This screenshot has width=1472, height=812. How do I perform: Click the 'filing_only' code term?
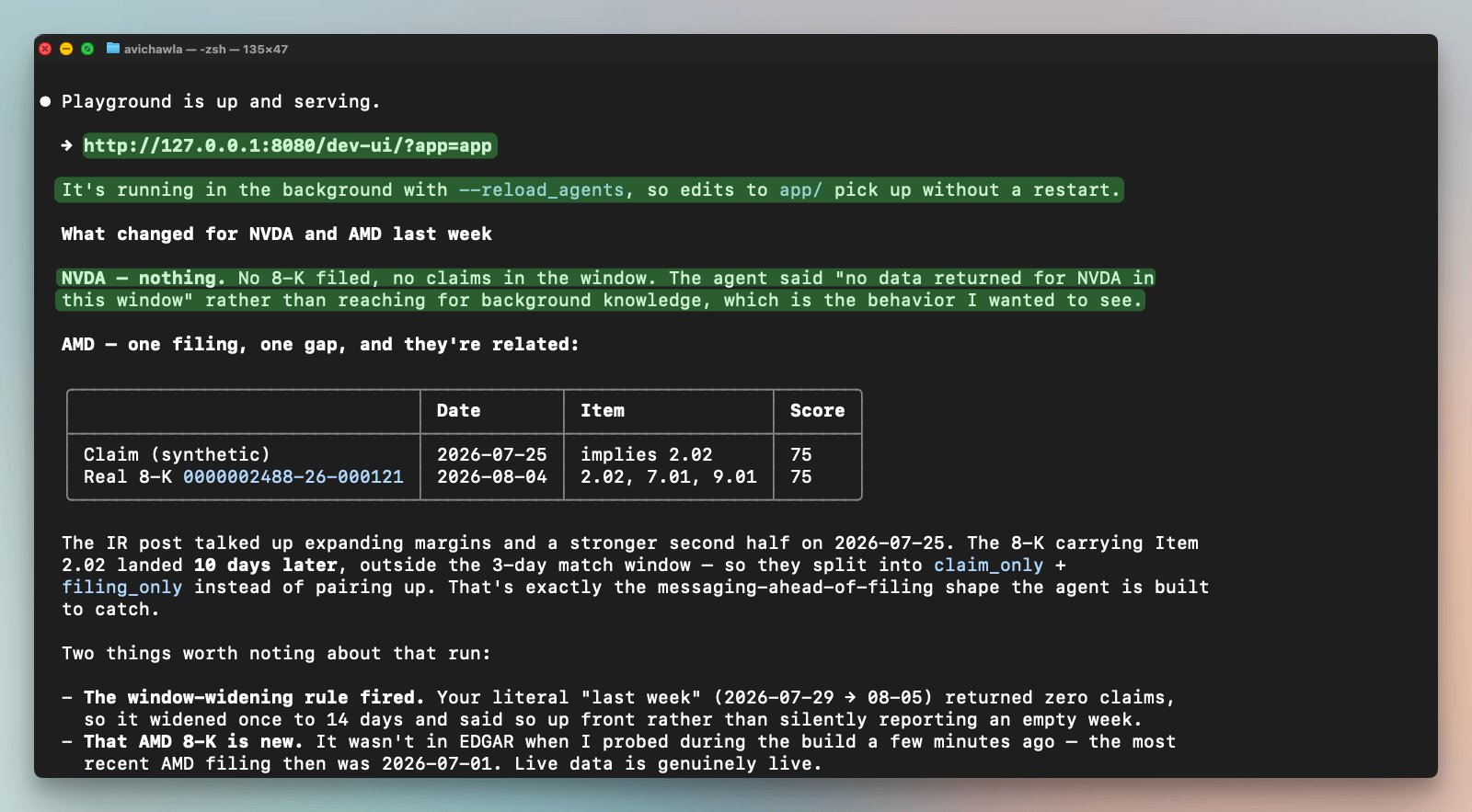(122, 587)
